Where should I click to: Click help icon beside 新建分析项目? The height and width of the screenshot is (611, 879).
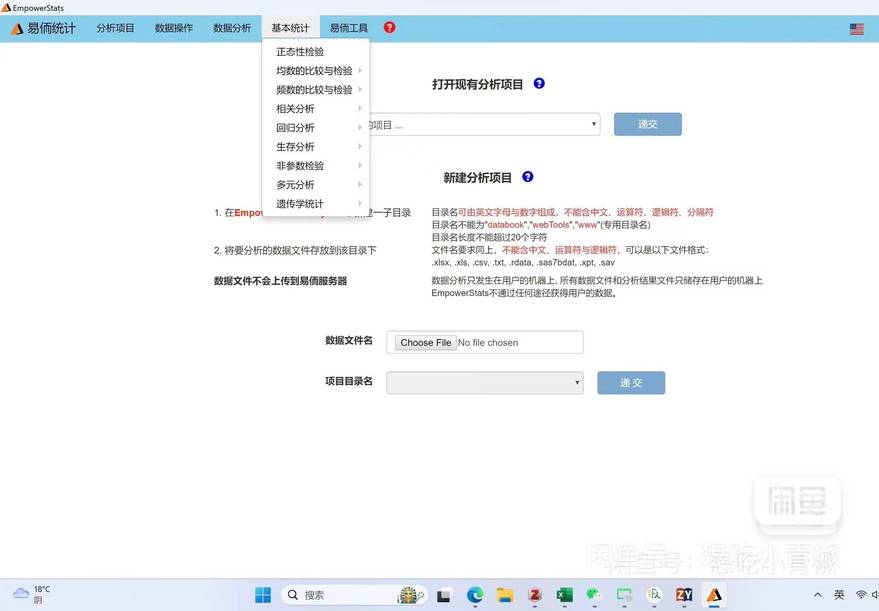pyautogui.click(x=527, y=177)
